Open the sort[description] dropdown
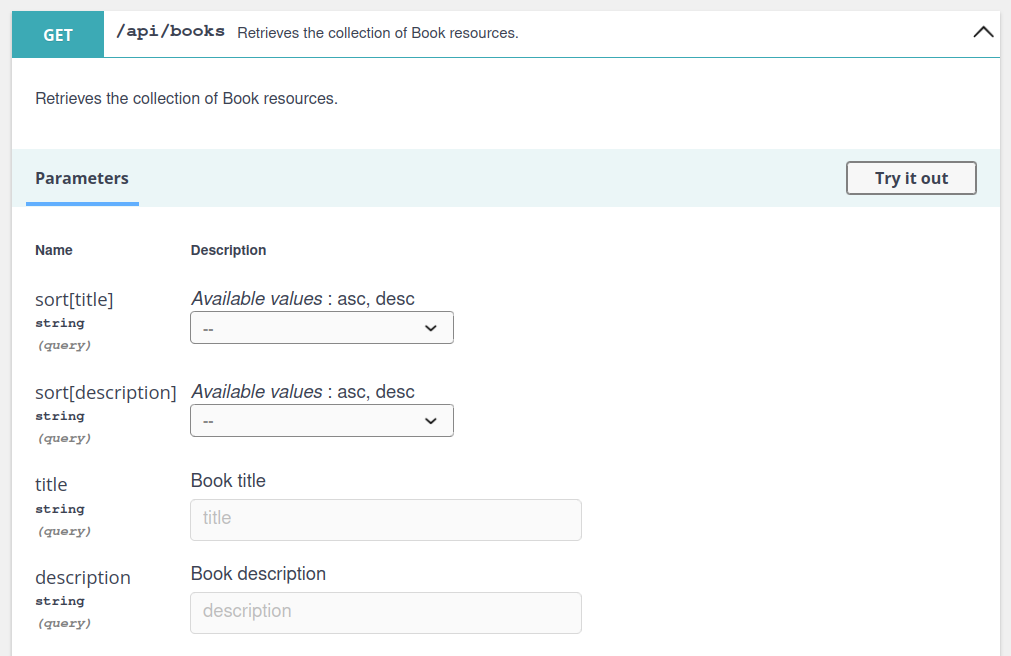 click(321, 420)
